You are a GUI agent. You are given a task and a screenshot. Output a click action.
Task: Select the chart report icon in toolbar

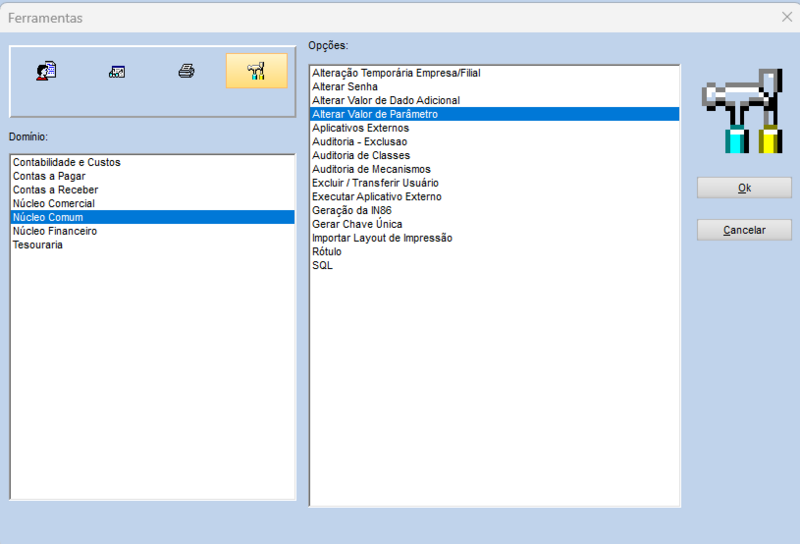pos(117,71)
